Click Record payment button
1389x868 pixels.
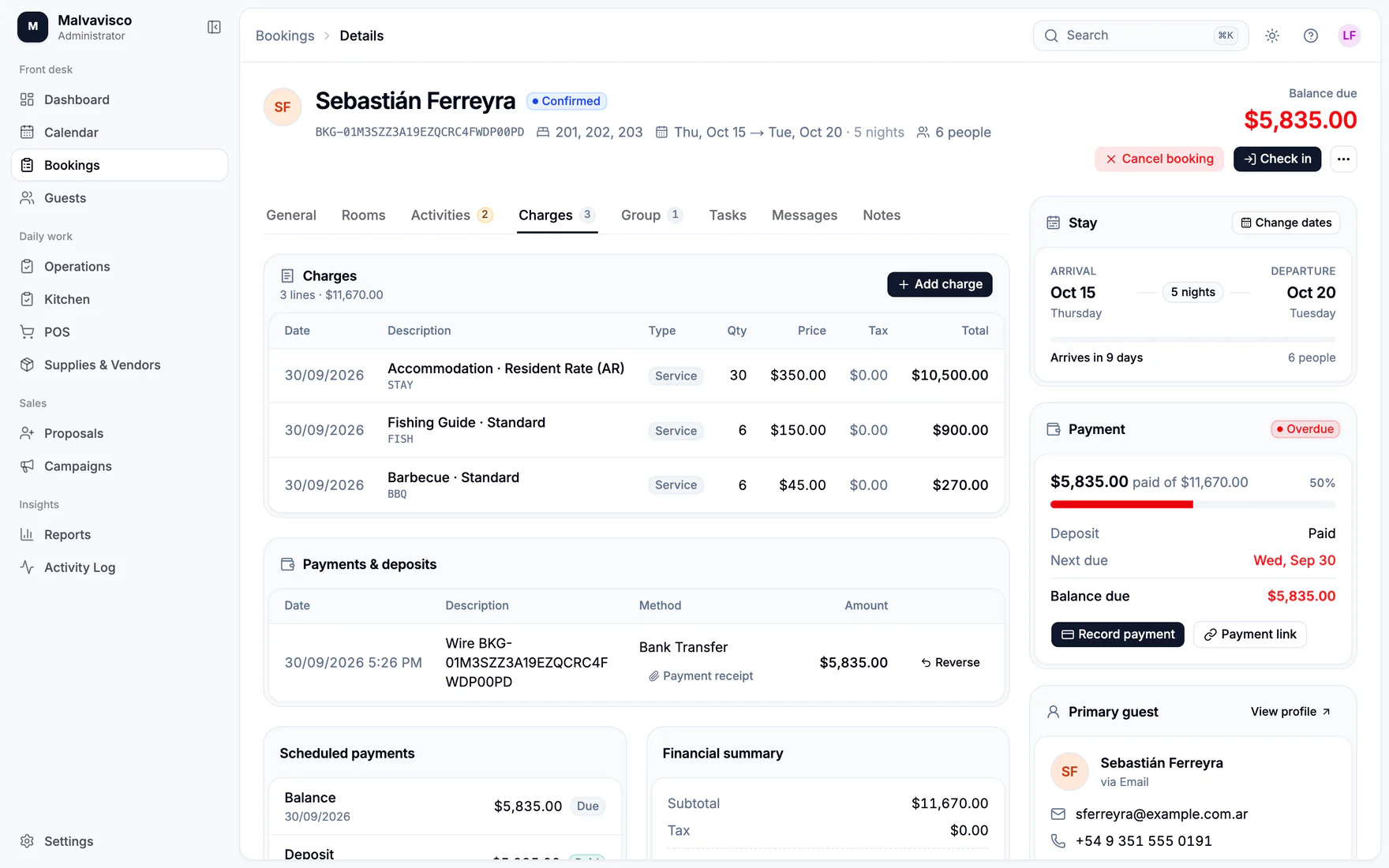1118,634
